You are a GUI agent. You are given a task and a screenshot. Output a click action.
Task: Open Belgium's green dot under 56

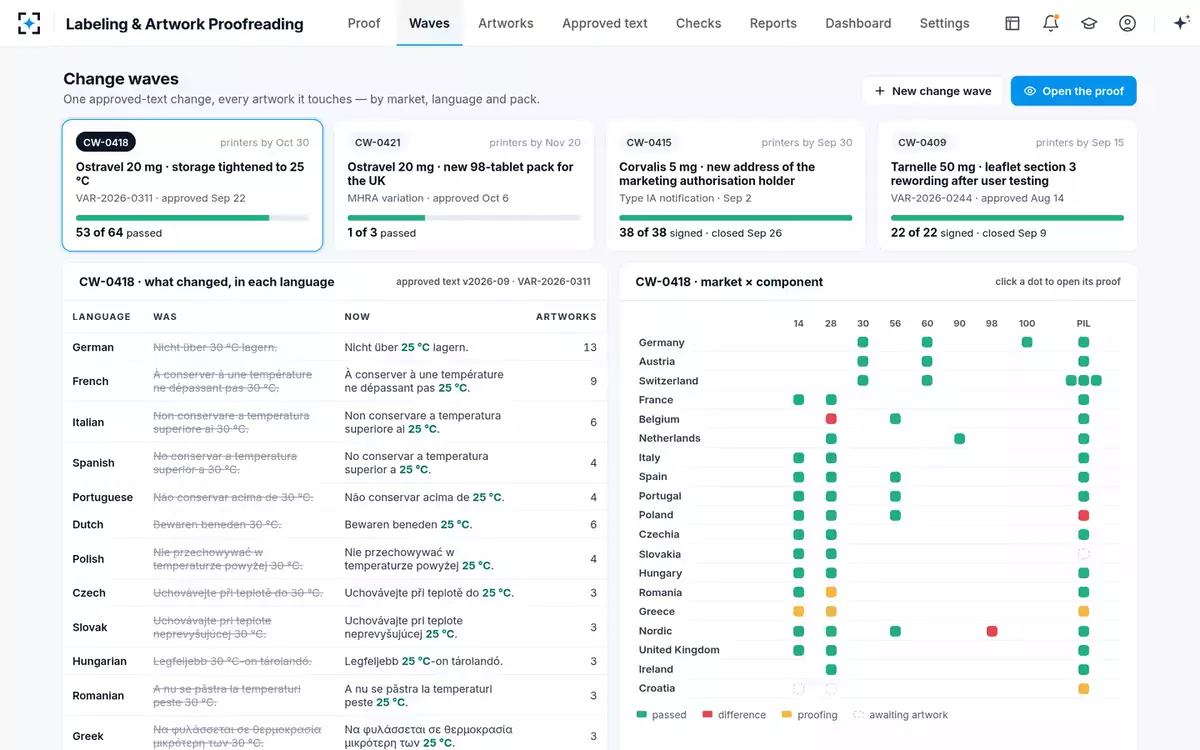(x=895, y=419)
